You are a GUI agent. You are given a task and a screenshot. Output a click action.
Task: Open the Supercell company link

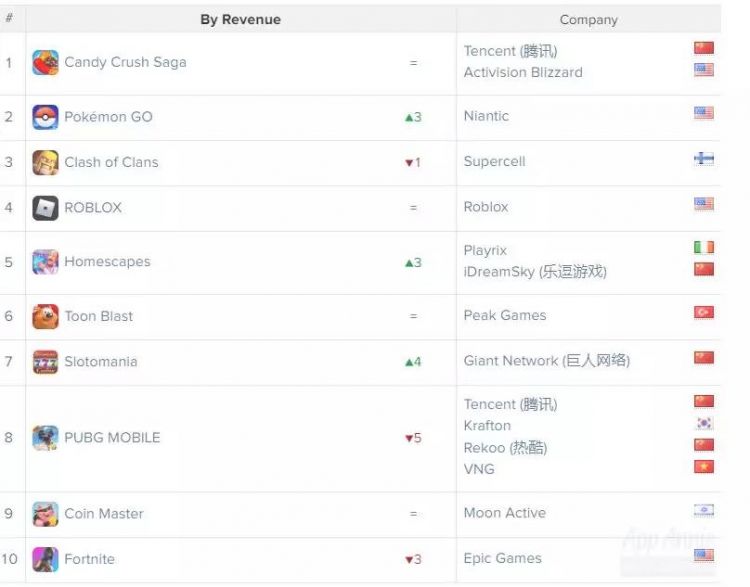(x=494, y=161)
